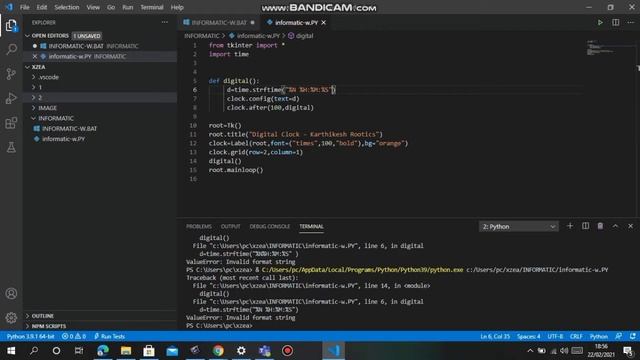Click Ln 6, Col 35 cursor position
Viewport: 640px width, 360px height.
[x=495, y=336]
